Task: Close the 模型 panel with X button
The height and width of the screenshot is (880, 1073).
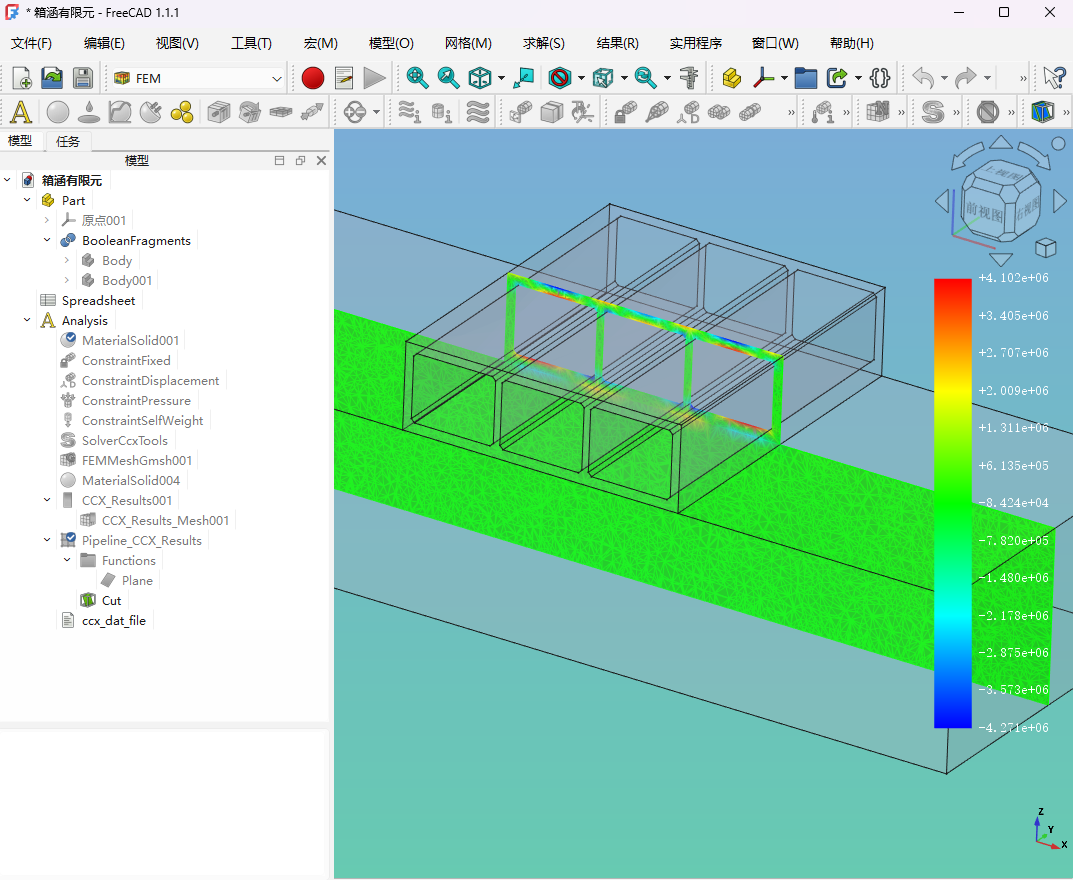Action: 321,161
